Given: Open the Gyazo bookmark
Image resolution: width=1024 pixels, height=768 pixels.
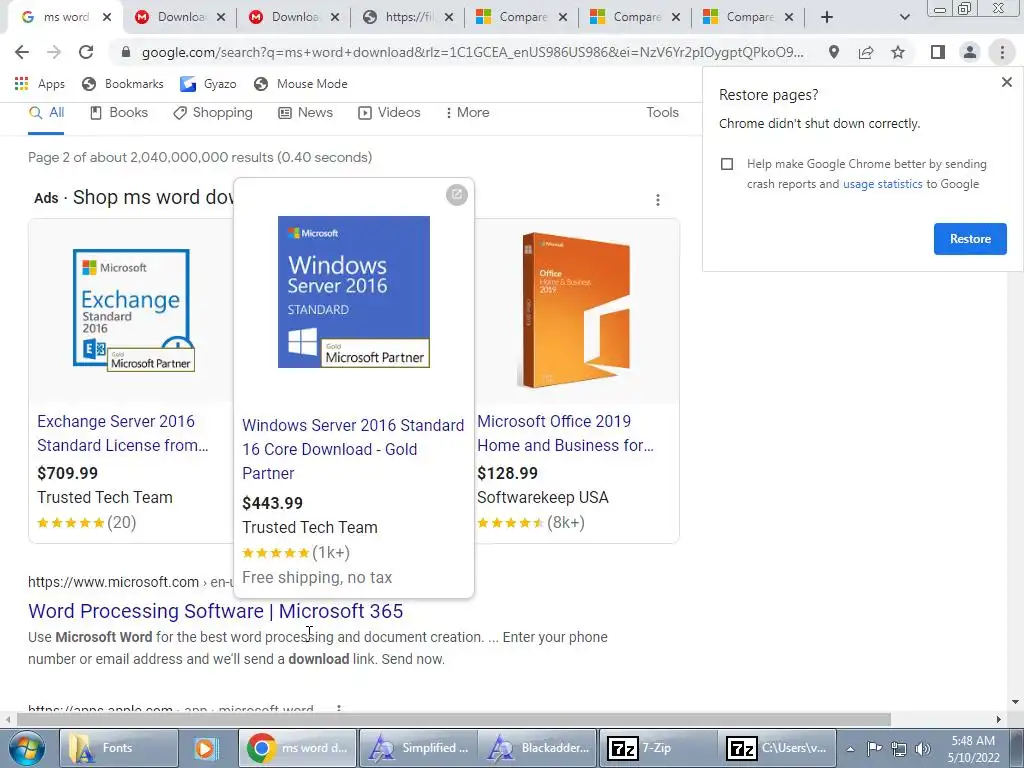Looking at the screenshot, I should [208, 84].
